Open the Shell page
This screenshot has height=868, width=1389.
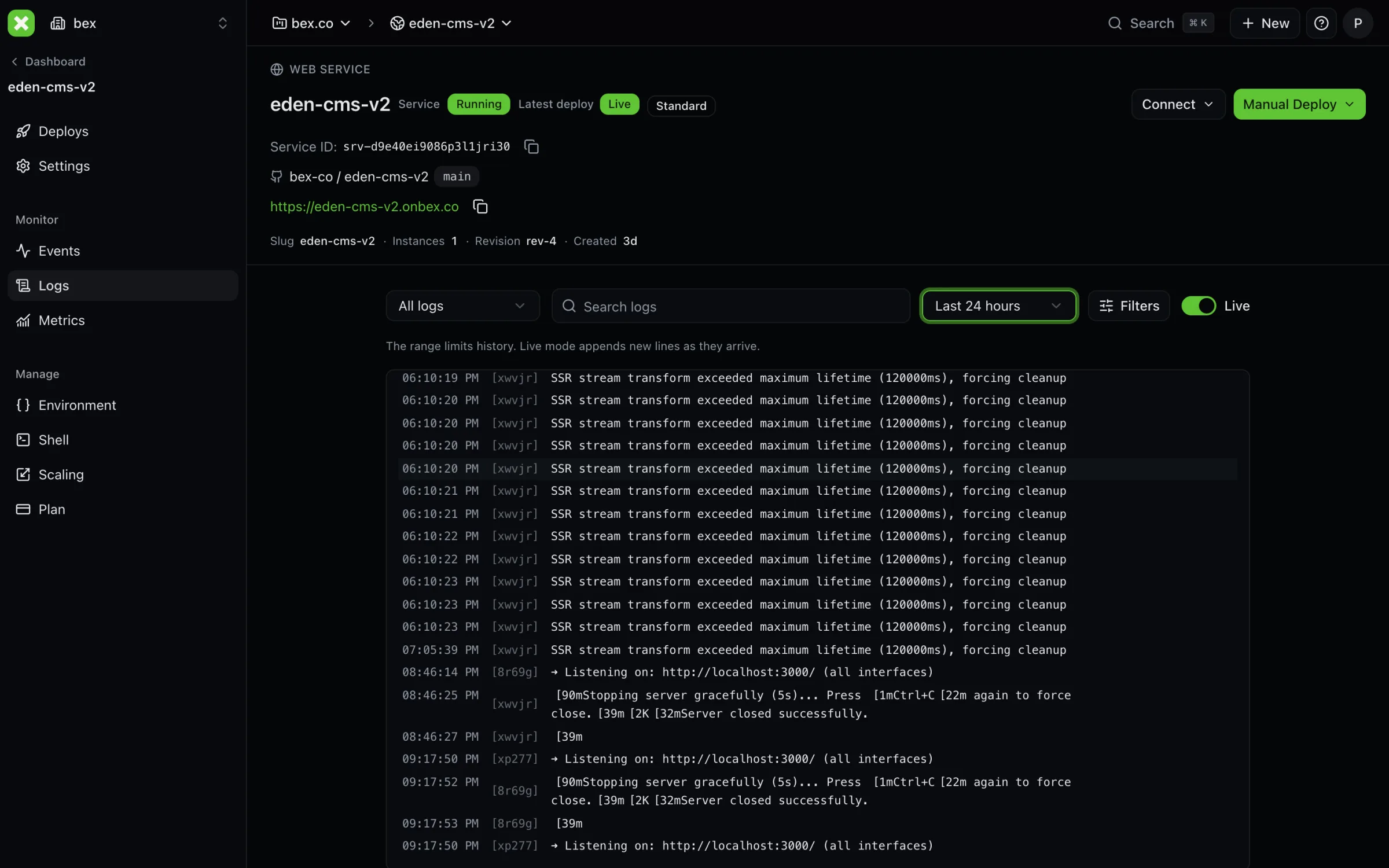click(123, 440)
